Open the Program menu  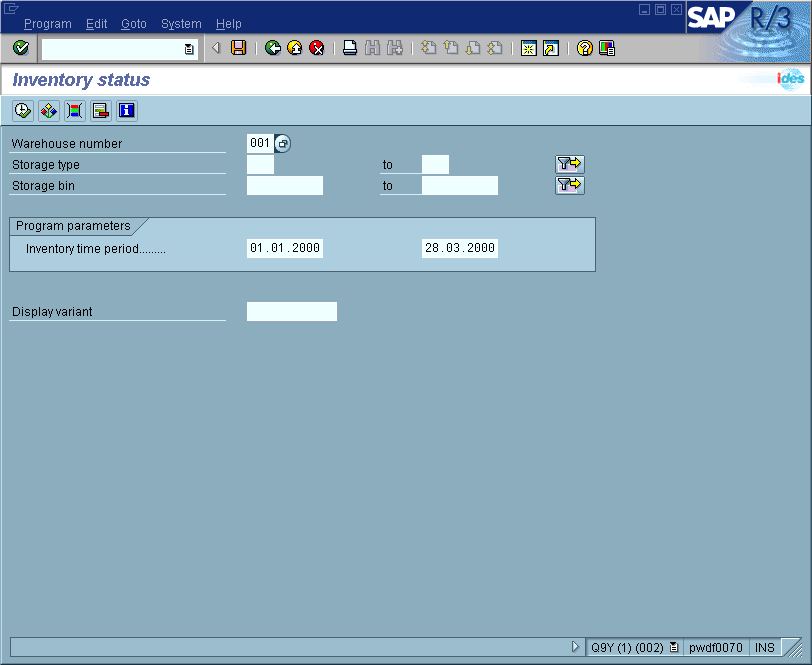click(47, 24)
